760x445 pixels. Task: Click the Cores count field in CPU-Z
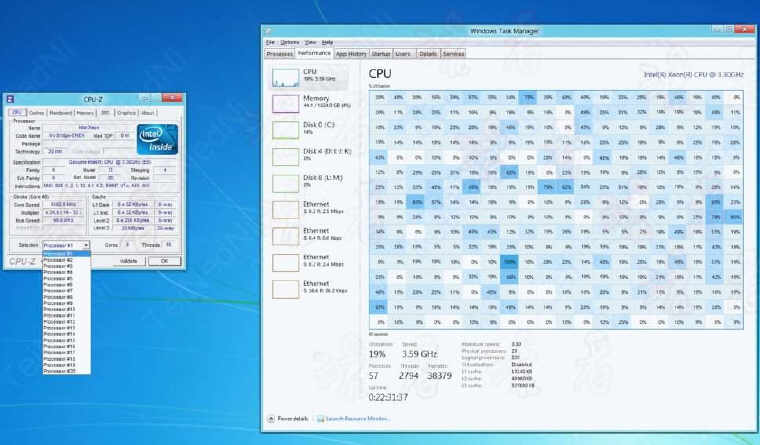pyautogui.click(x=127, y=245)
